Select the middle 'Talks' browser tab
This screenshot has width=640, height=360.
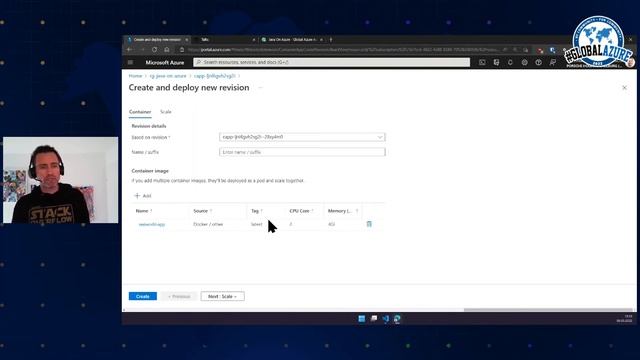coord(224,40)
